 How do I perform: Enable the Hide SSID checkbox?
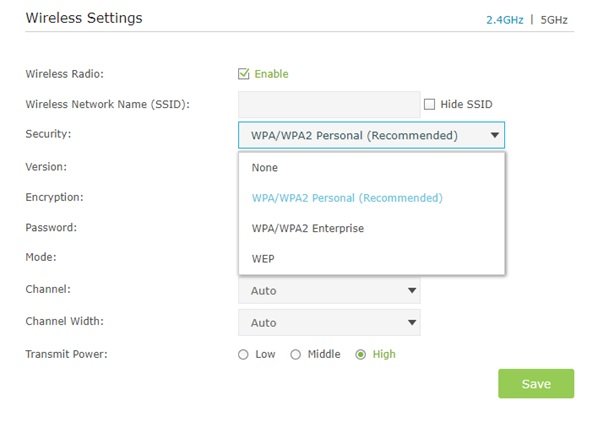pyautogui.click(x=429, y=104)
